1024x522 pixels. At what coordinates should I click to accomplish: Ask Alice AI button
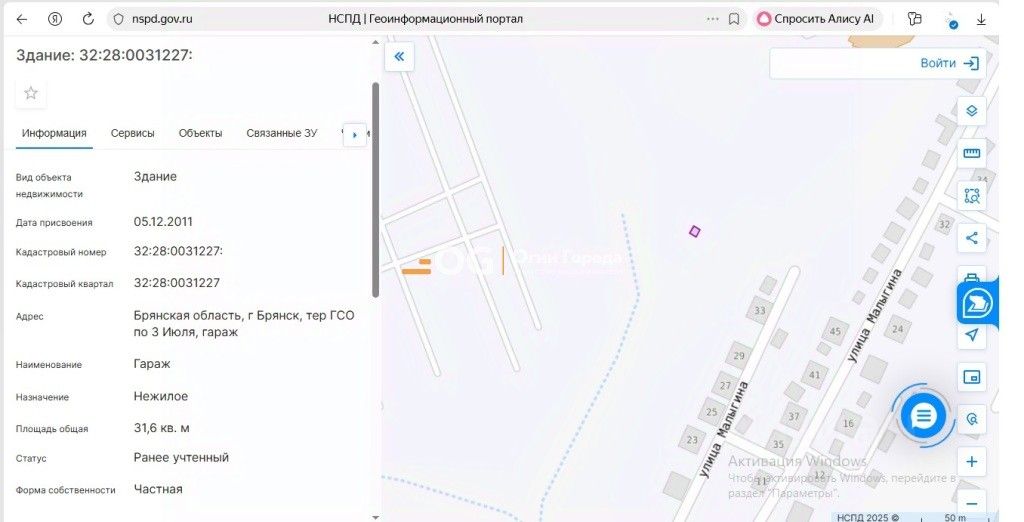pos(817,19)
